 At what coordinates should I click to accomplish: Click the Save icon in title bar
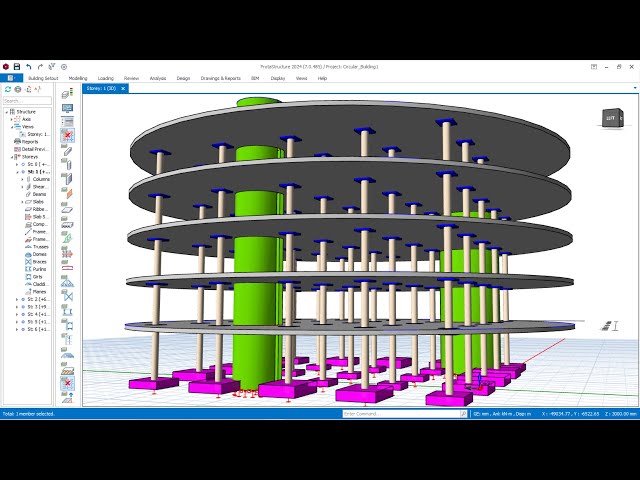(17, 67)
